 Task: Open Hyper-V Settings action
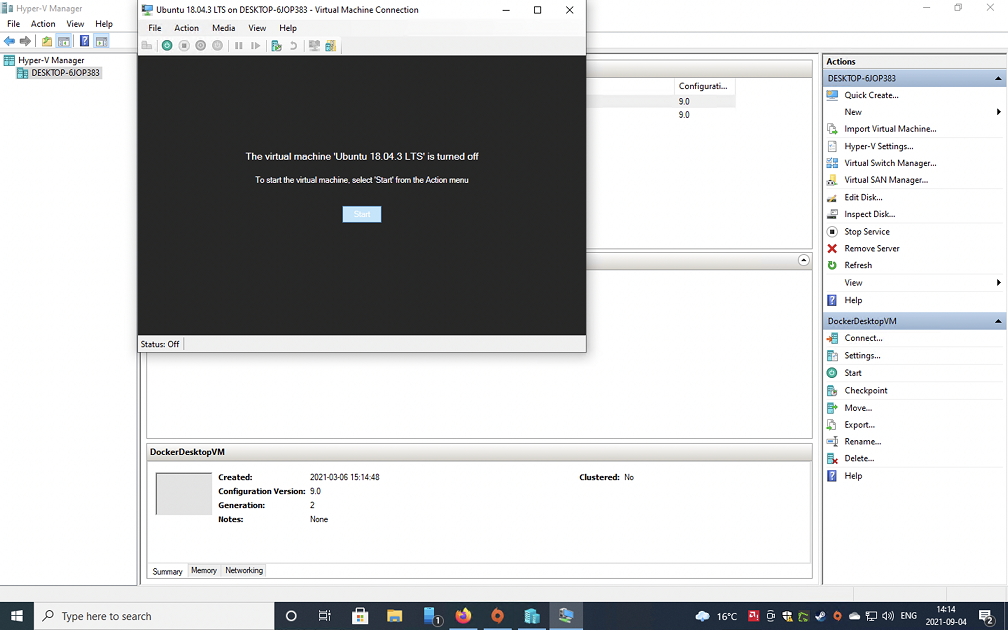click(878, 146)
